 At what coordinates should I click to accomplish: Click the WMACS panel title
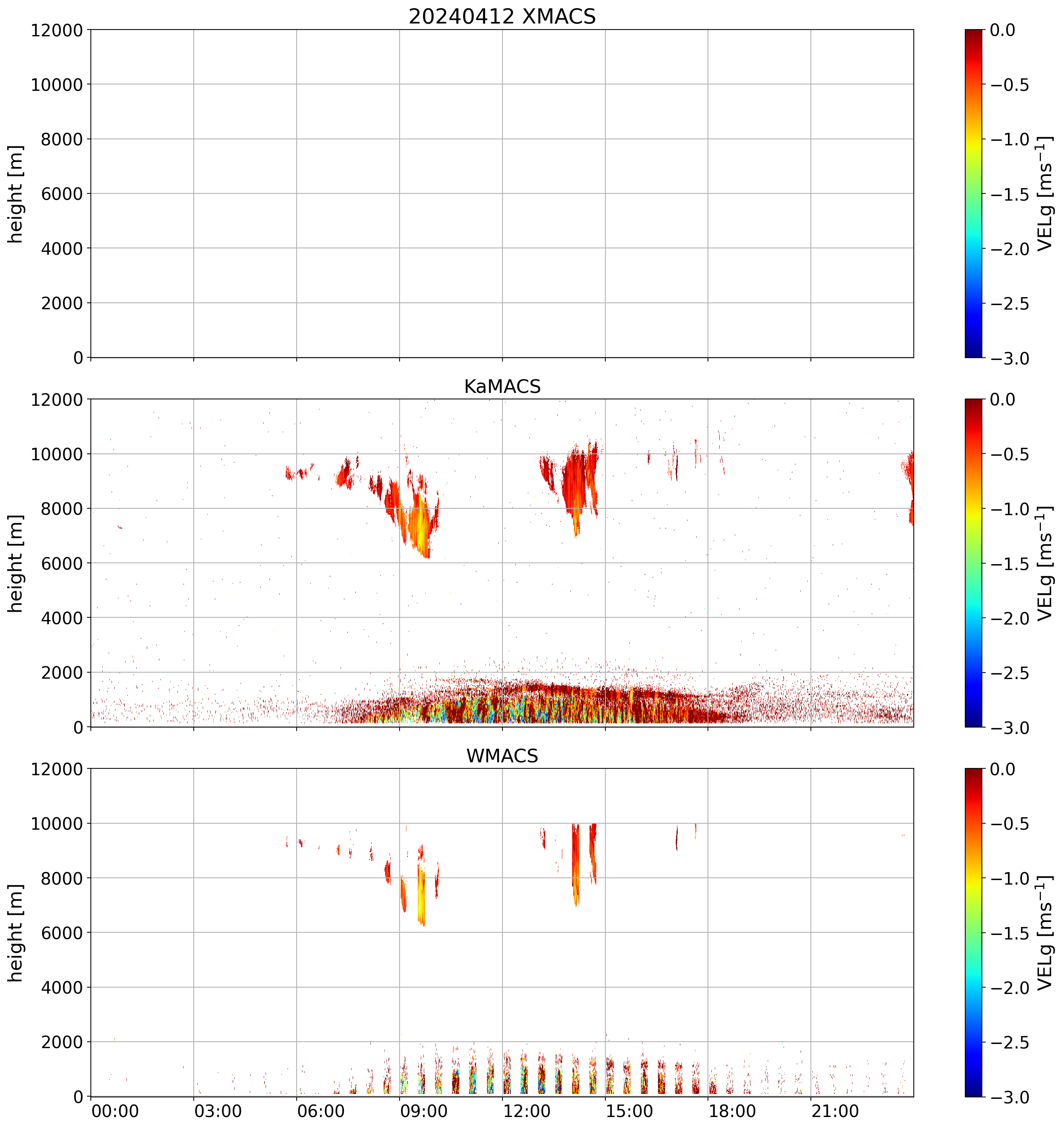tap(502, 756)
